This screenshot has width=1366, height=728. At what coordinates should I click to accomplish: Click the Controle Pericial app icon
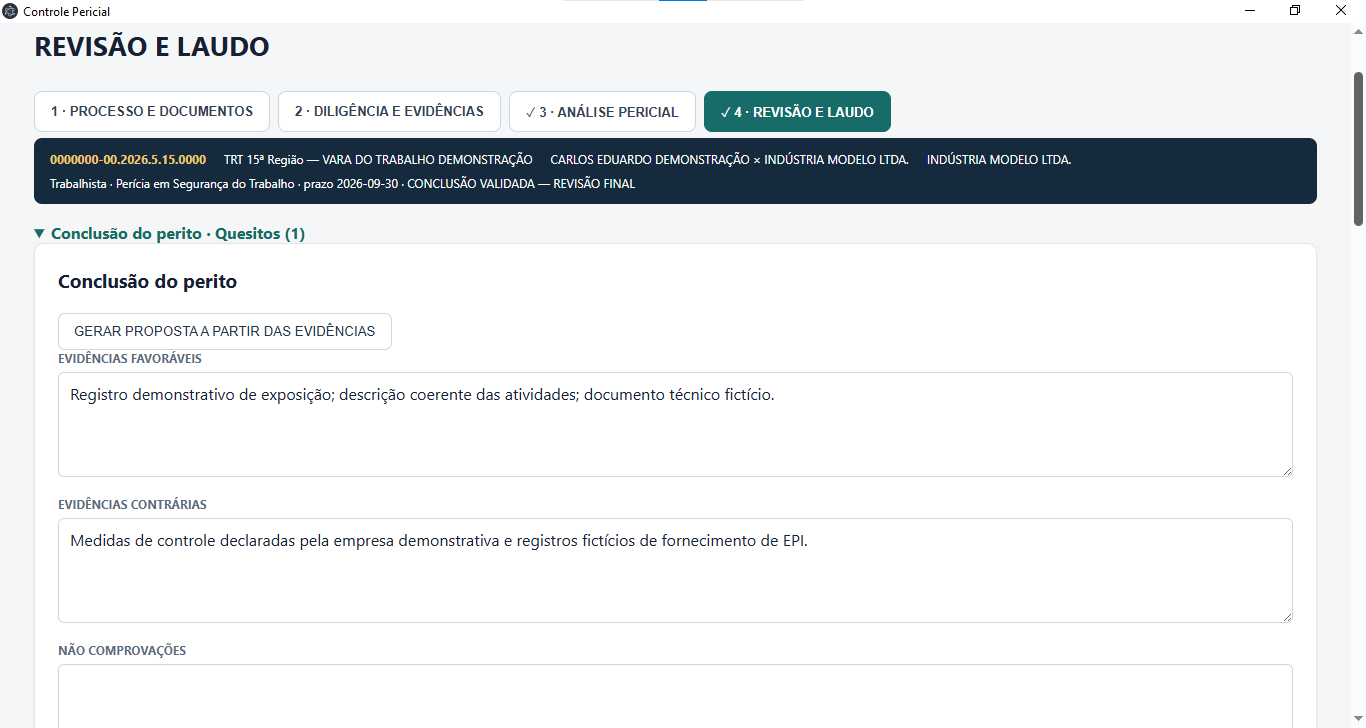tap(10, 11)
